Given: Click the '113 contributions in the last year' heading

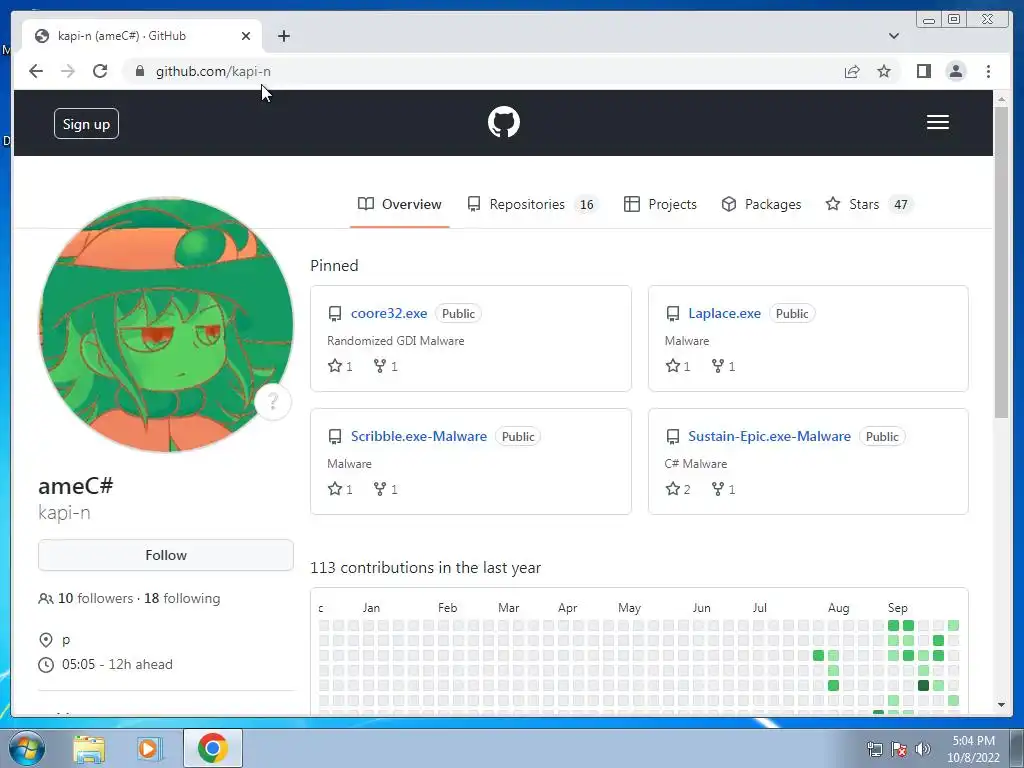Looking at the screenshot, I should [x=425, y=568].
